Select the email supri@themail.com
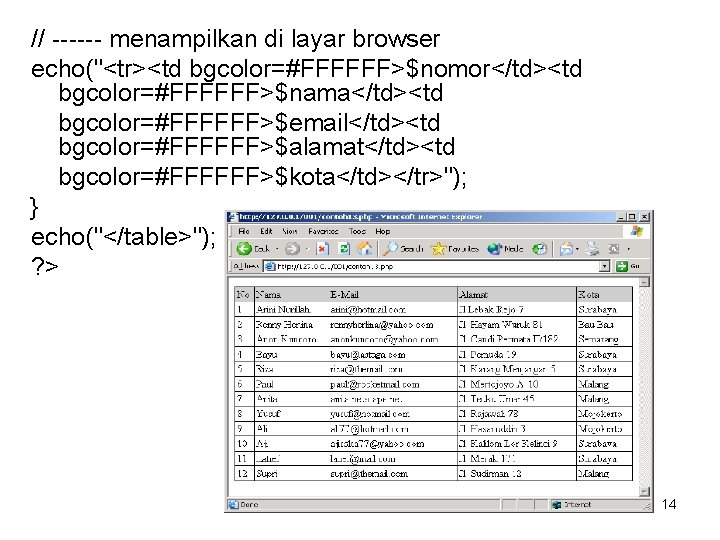720x540 pixels. (x=369, y=473)
